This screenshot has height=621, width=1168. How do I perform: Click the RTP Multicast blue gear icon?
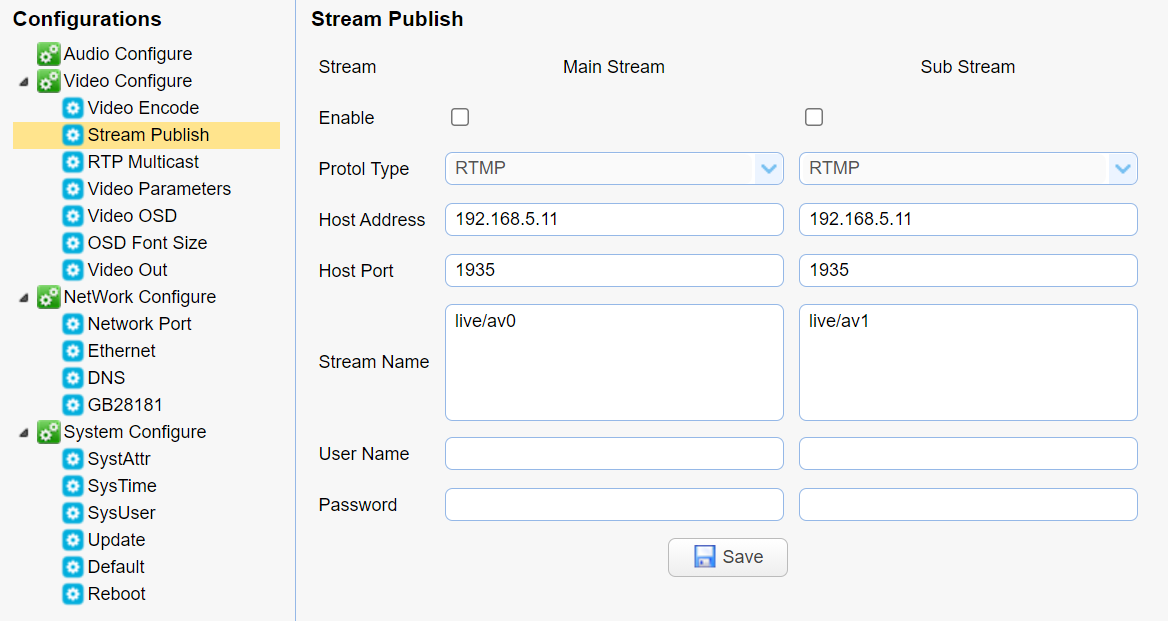[x=72, y=162]
